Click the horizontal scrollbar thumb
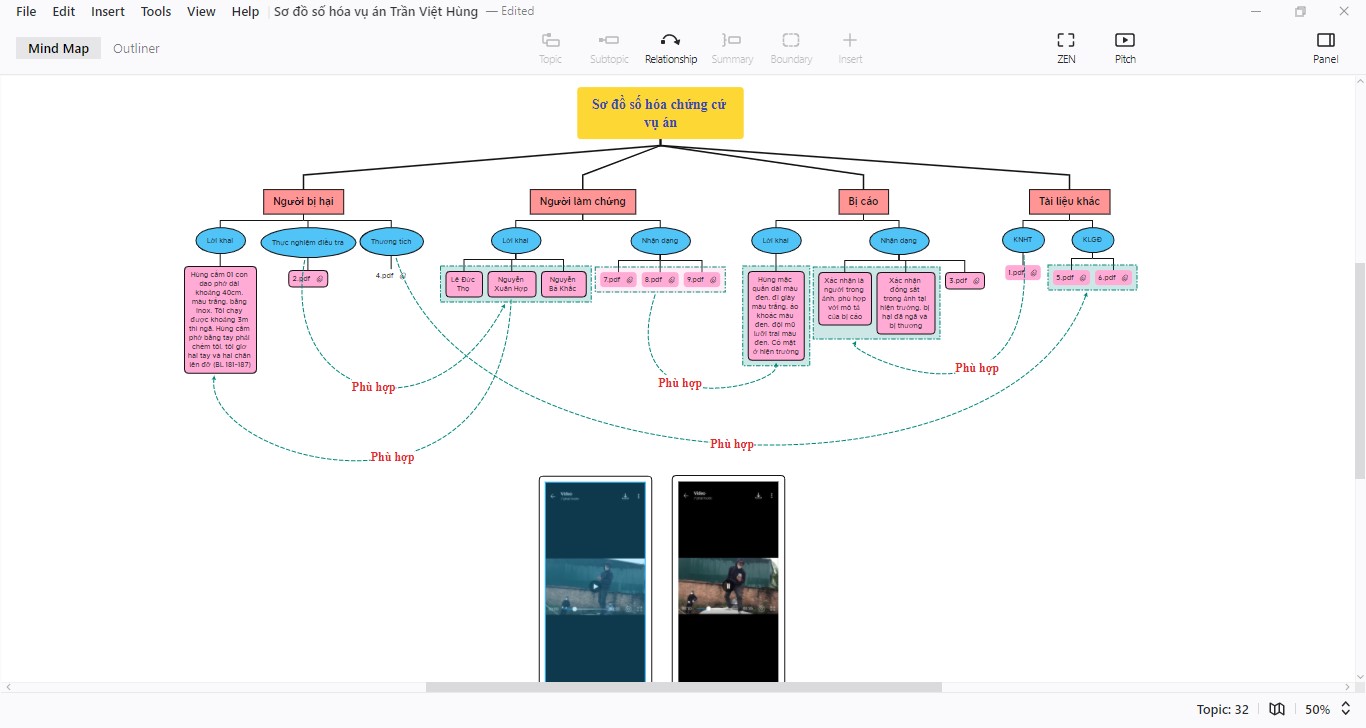This screenshot has height=728, width=1366. point(683,687)
